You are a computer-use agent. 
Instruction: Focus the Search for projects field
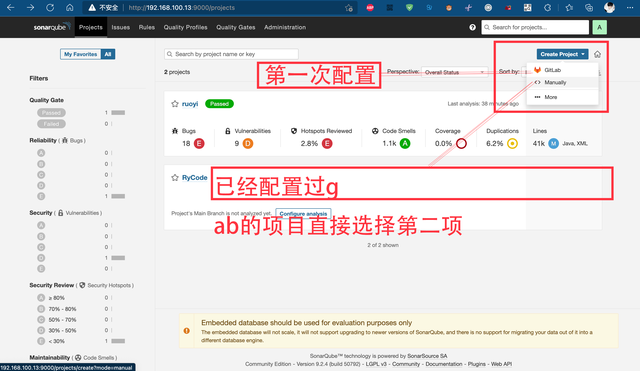[x=535, y=27]
